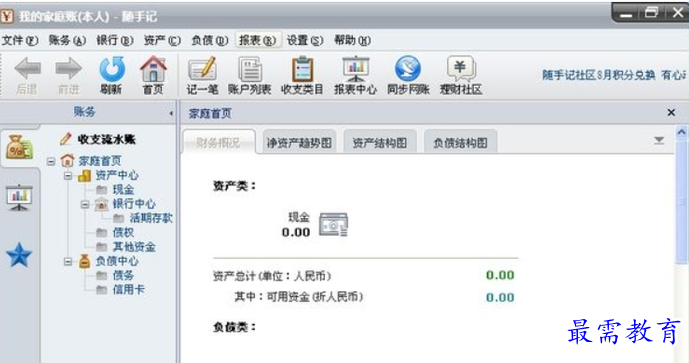
Task: Click the 后退 back arrow icon
Action: (27, 69)
